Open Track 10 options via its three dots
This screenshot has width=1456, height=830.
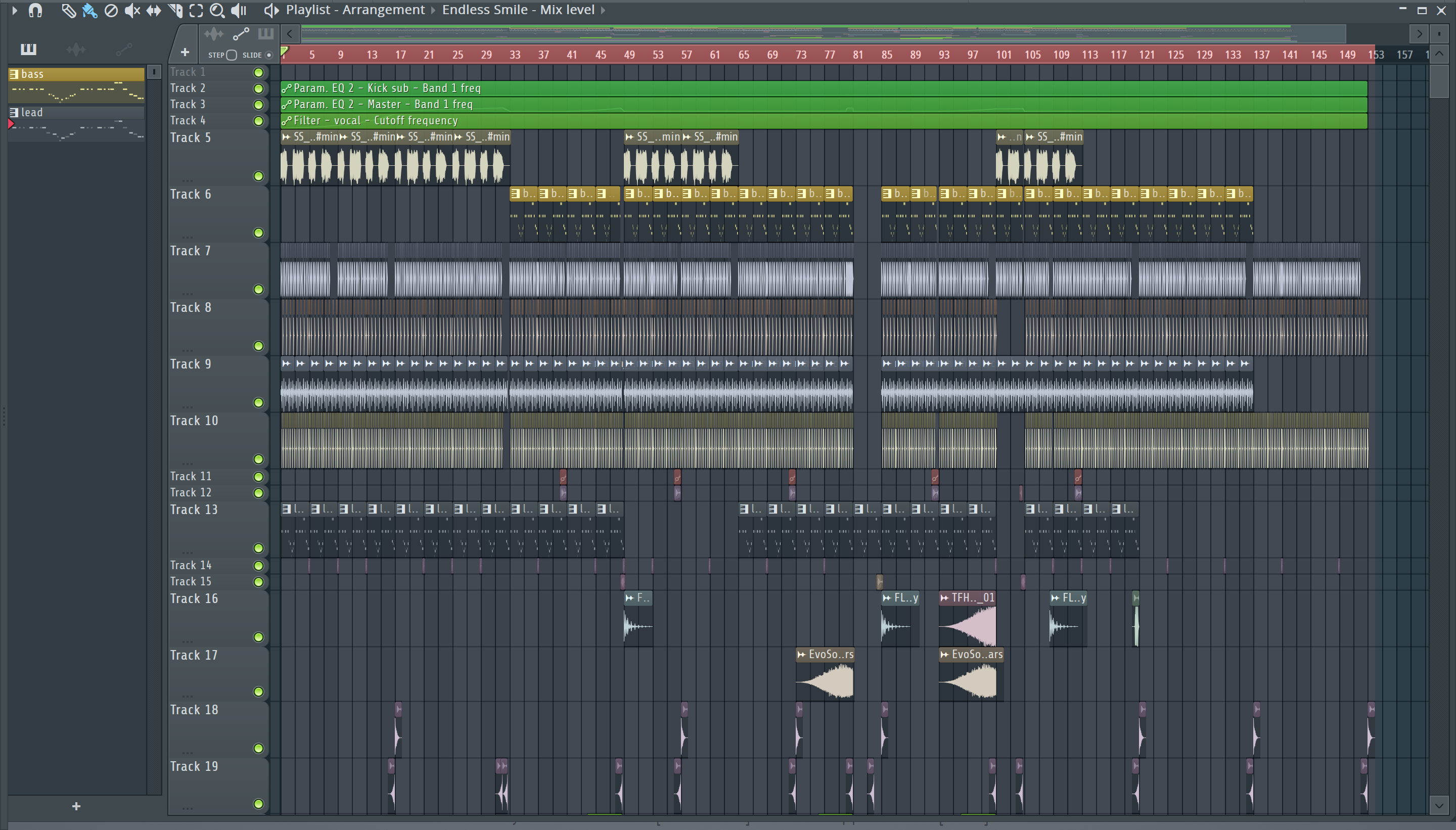click(x=187, y=463)
